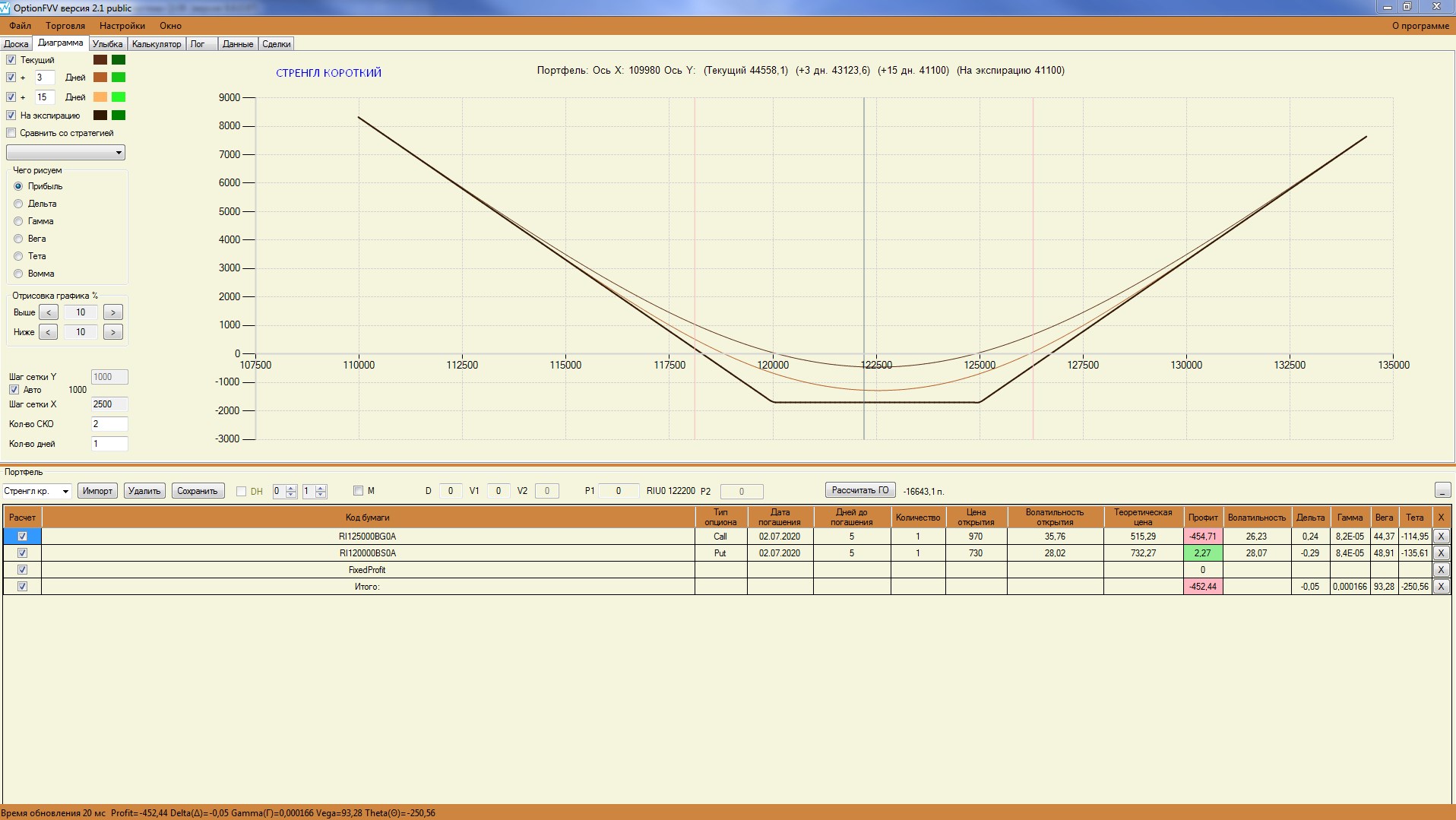1456x820 pixels.
Task: Click the Кол-во дней input field
Action: point(109,444)
